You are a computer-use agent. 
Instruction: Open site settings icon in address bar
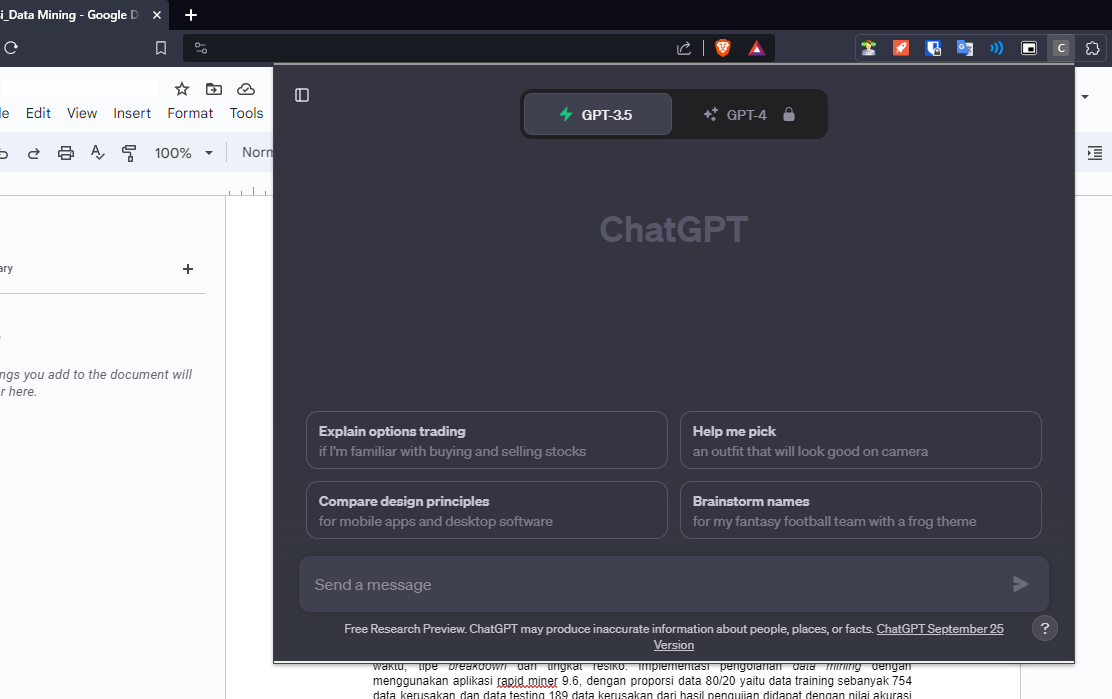click(x=201, y=48)
